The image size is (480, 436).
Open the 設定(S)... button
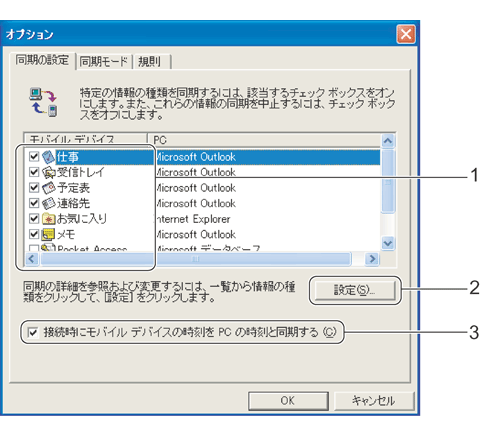[x=355, y=290]
